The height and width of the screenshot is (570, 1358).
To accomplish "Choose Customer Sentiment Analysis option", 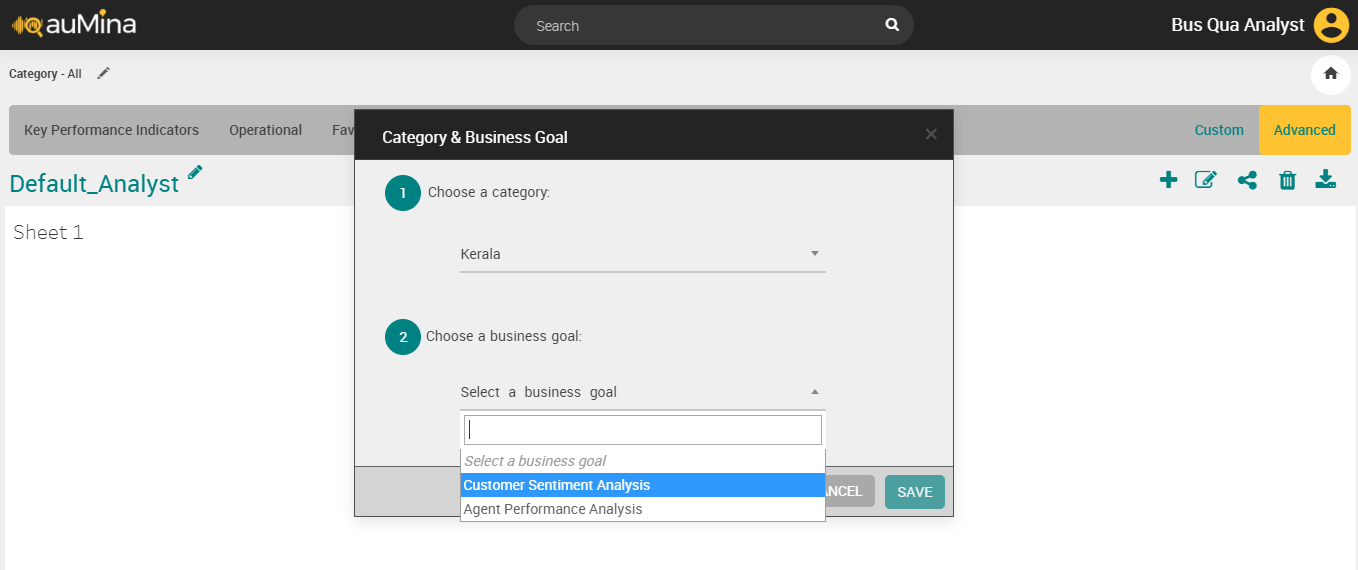I will pyautogui.click(x=643, y=485).
